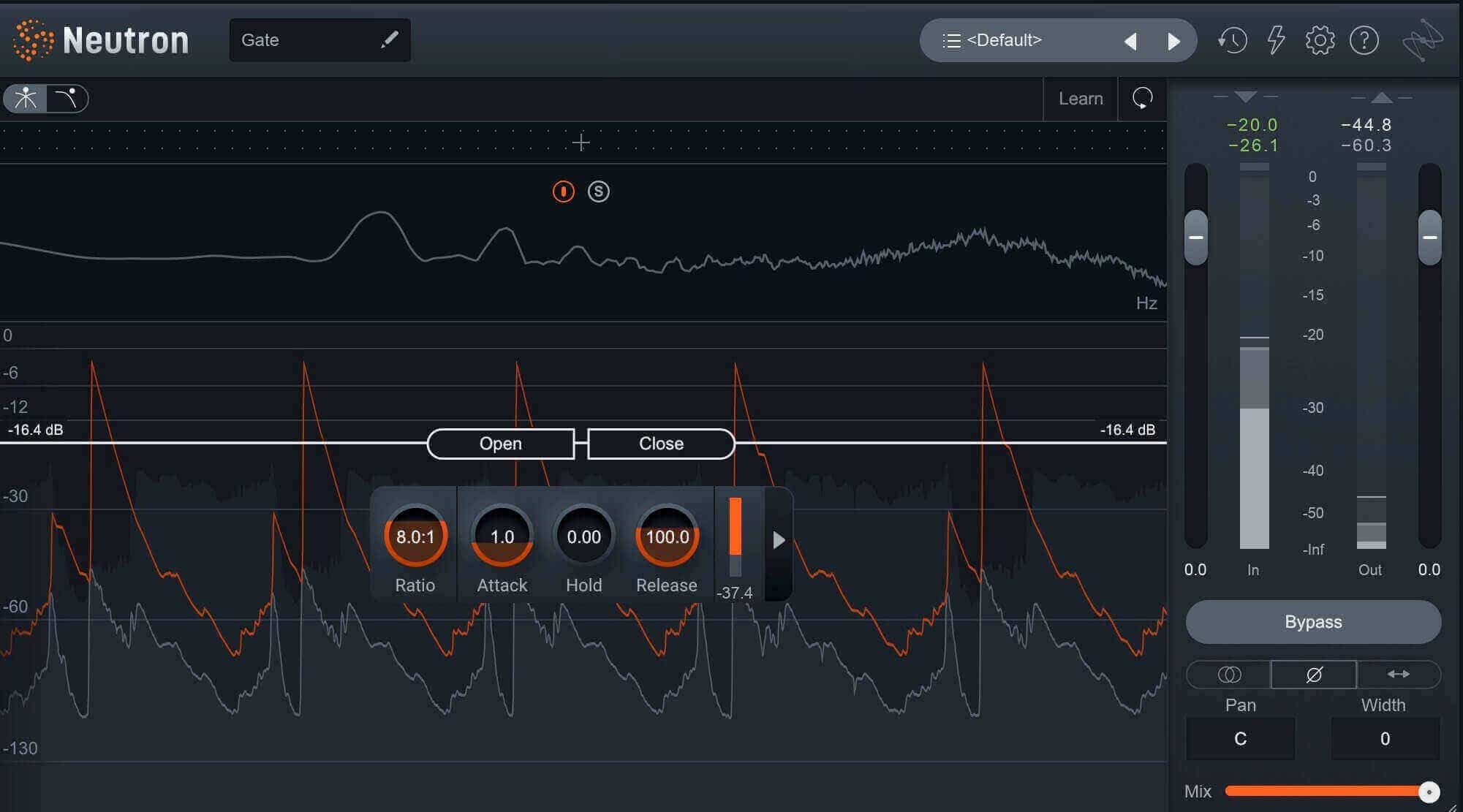Click the -37.4 gain reduction readout
Viewport: 1463px width, 812px height.
click(x=734, y=593)
